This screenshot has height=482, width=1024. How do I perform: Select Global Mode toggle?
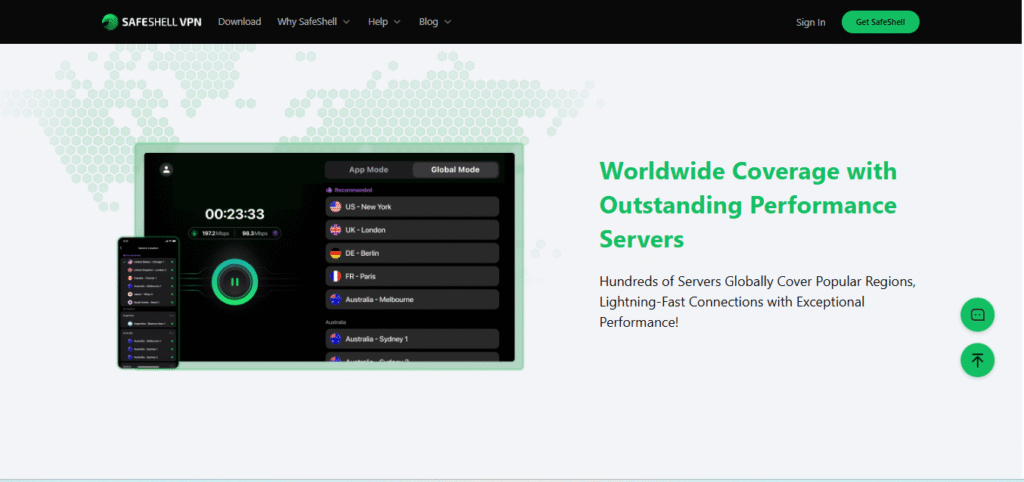click(x=455, y=170)
